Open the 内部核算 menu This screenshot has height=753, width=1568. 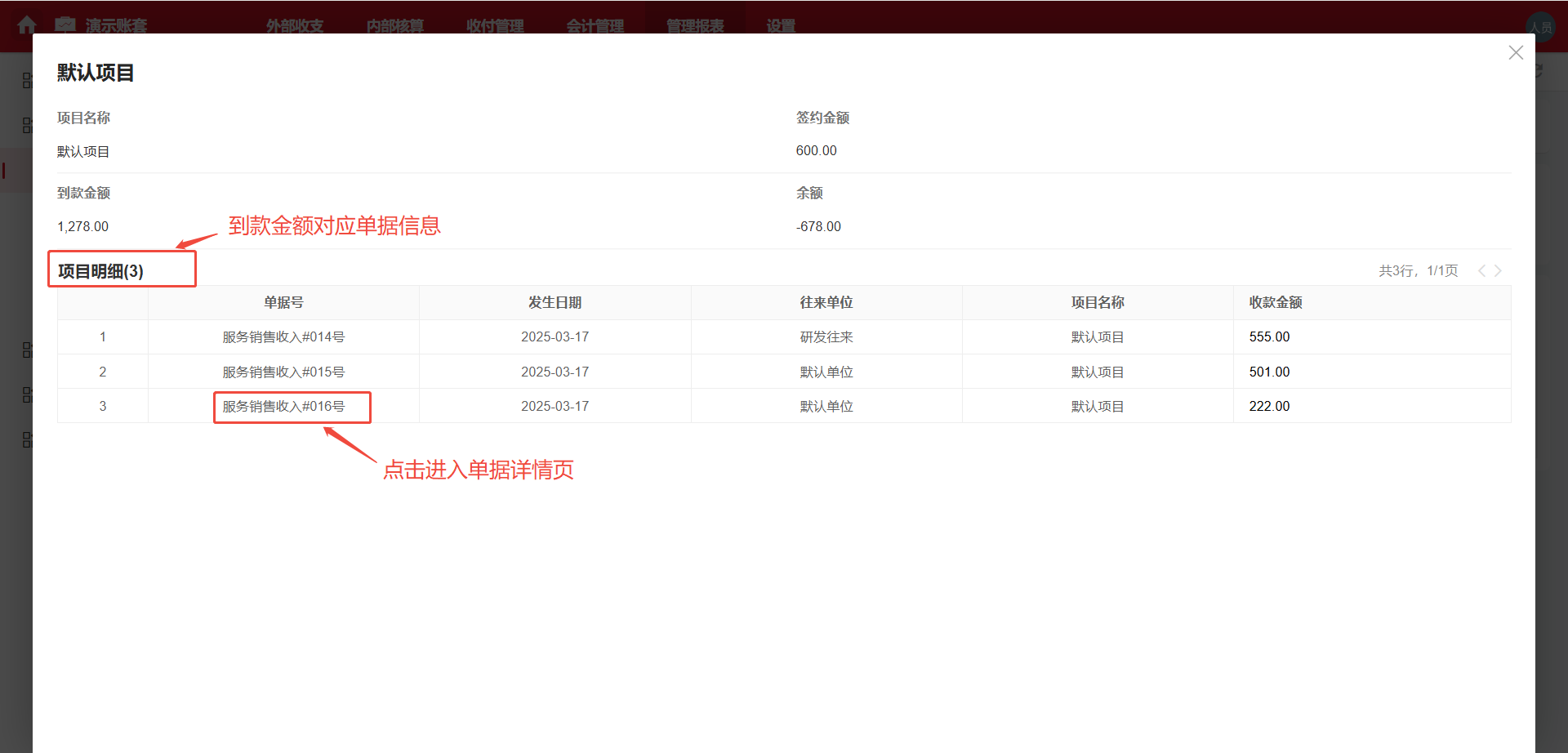395,25
